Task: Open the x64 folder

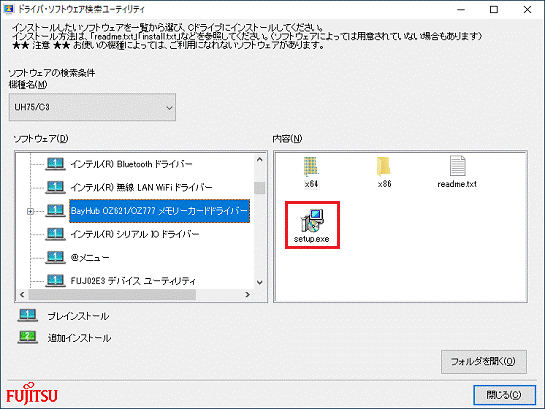Action: (311, 167)
